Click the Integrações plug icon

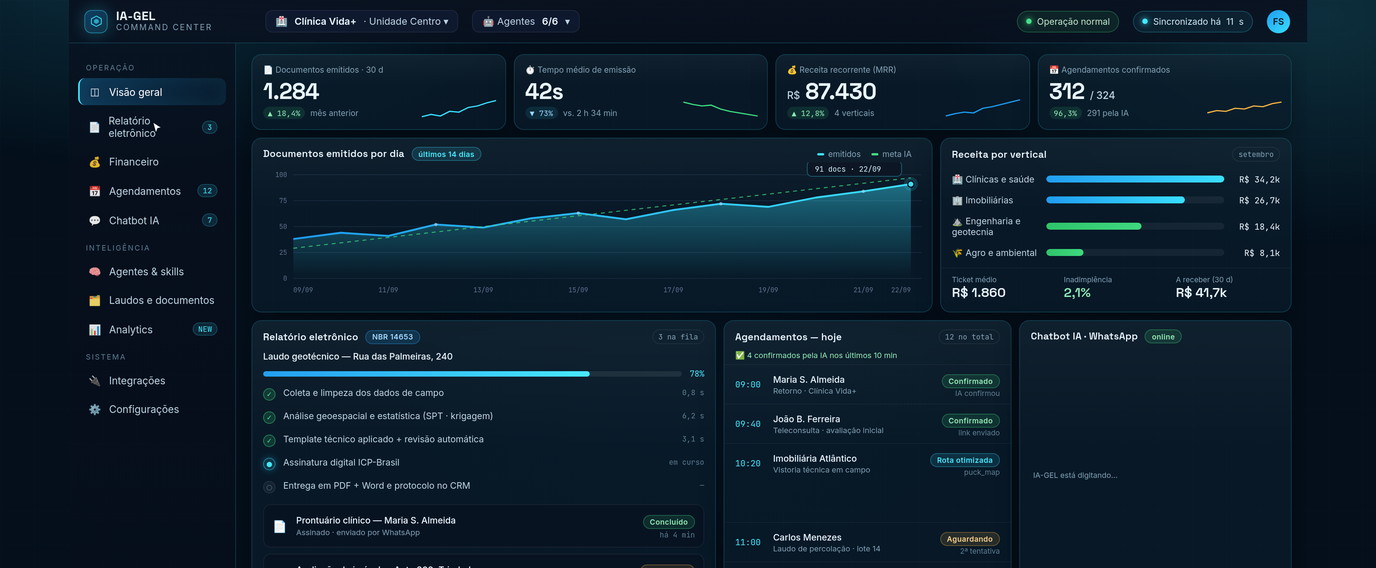click(x=95, y=381)
